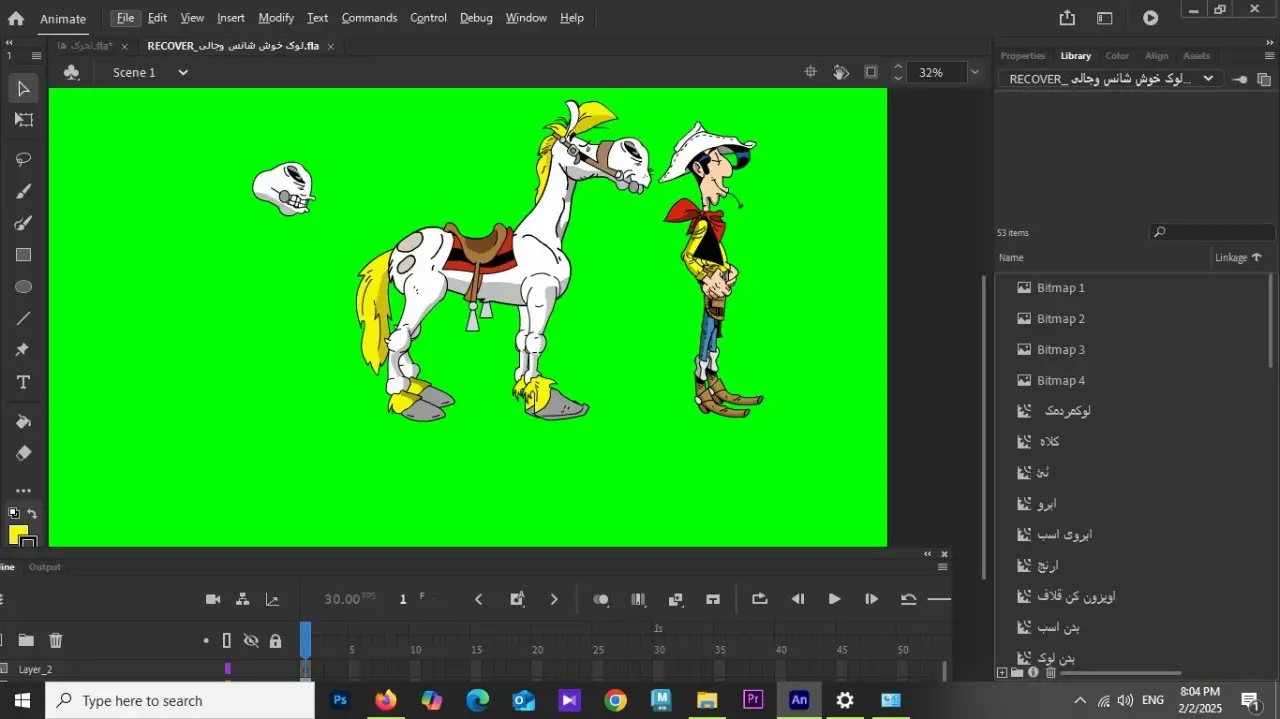Viewport: 1280px width, 719px height.
Task: Open the RECOVER library document dropdown
Action: [1112, 79]
